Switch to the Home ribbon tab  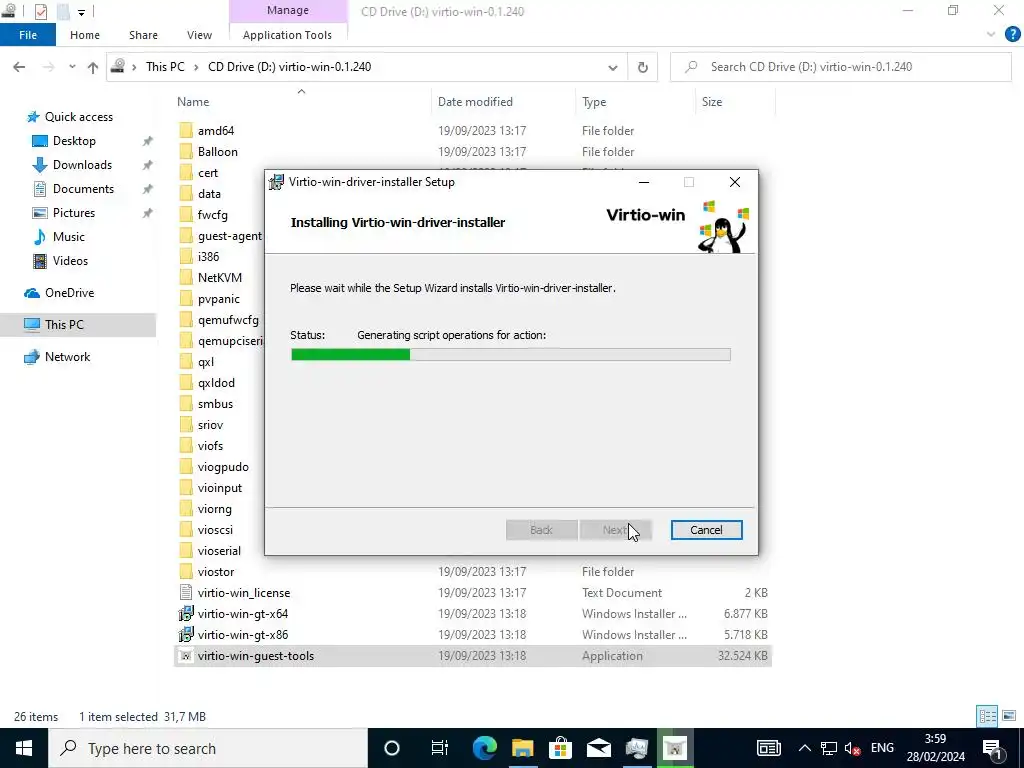(x=85, y=35)
